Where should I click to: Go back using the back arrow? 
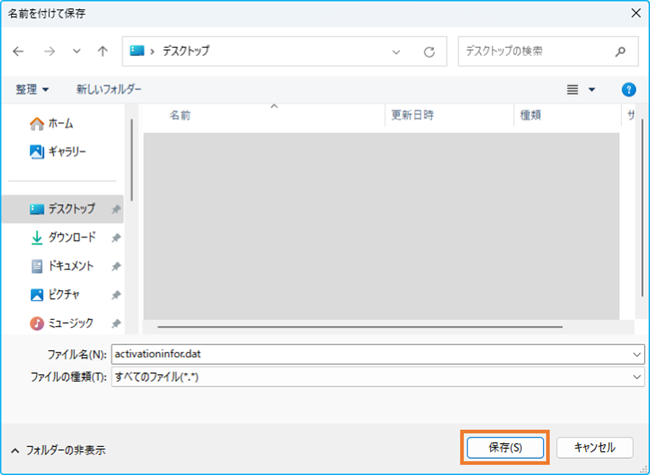tap(18, 51)
